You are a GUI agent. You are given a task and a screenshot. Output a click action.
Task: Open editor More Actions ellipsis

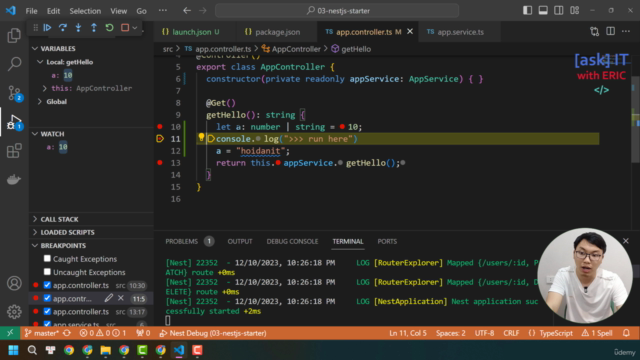(626, 31)
